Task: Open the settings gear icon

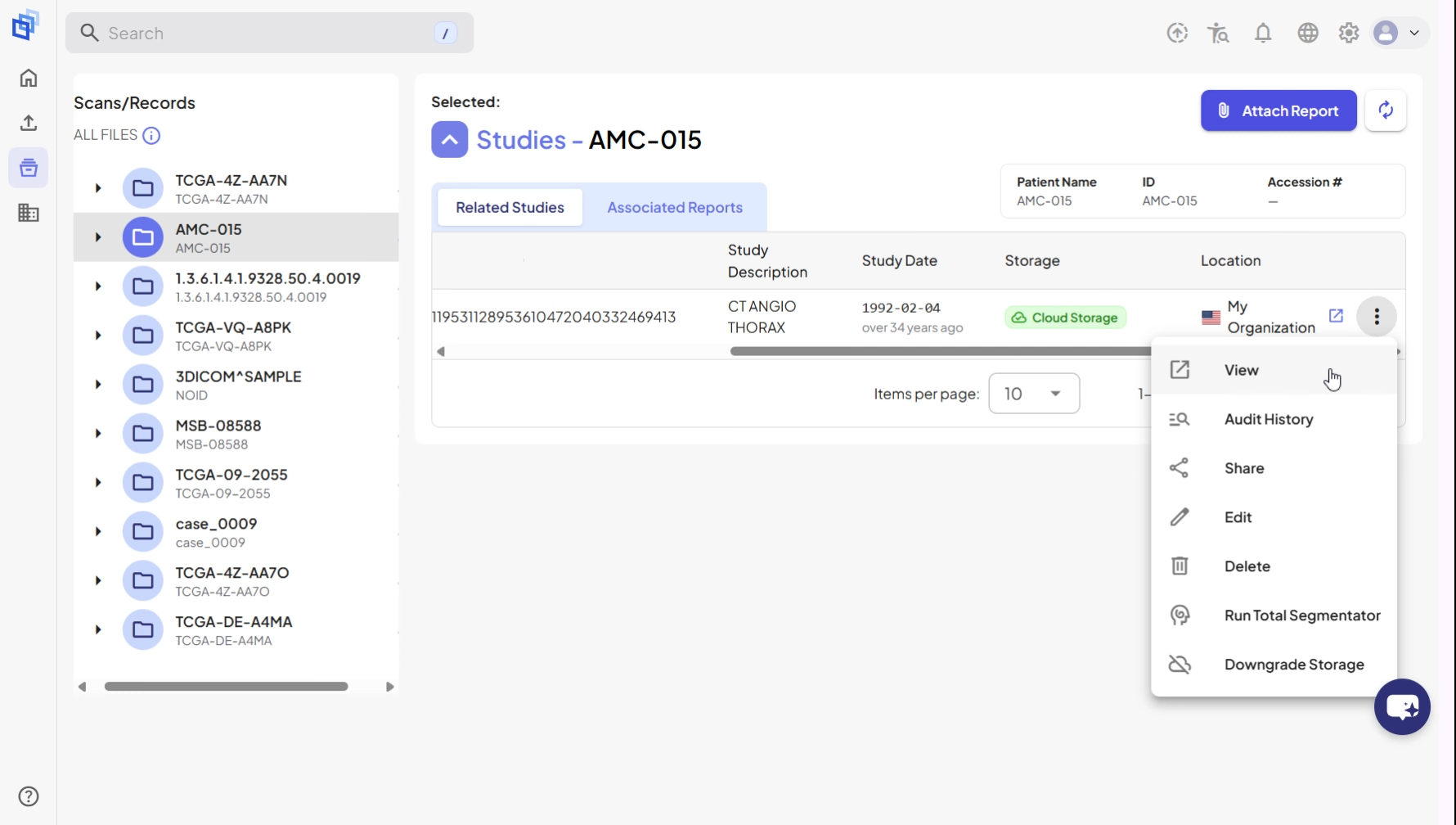Action: pos(1349,33)
